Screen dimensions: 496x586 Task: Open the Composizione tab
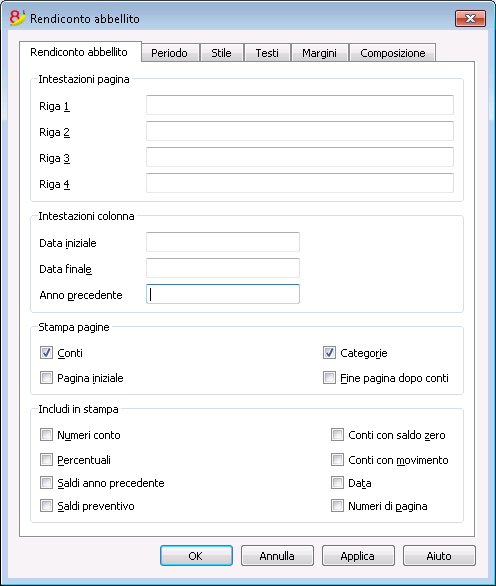click(392, 53)
